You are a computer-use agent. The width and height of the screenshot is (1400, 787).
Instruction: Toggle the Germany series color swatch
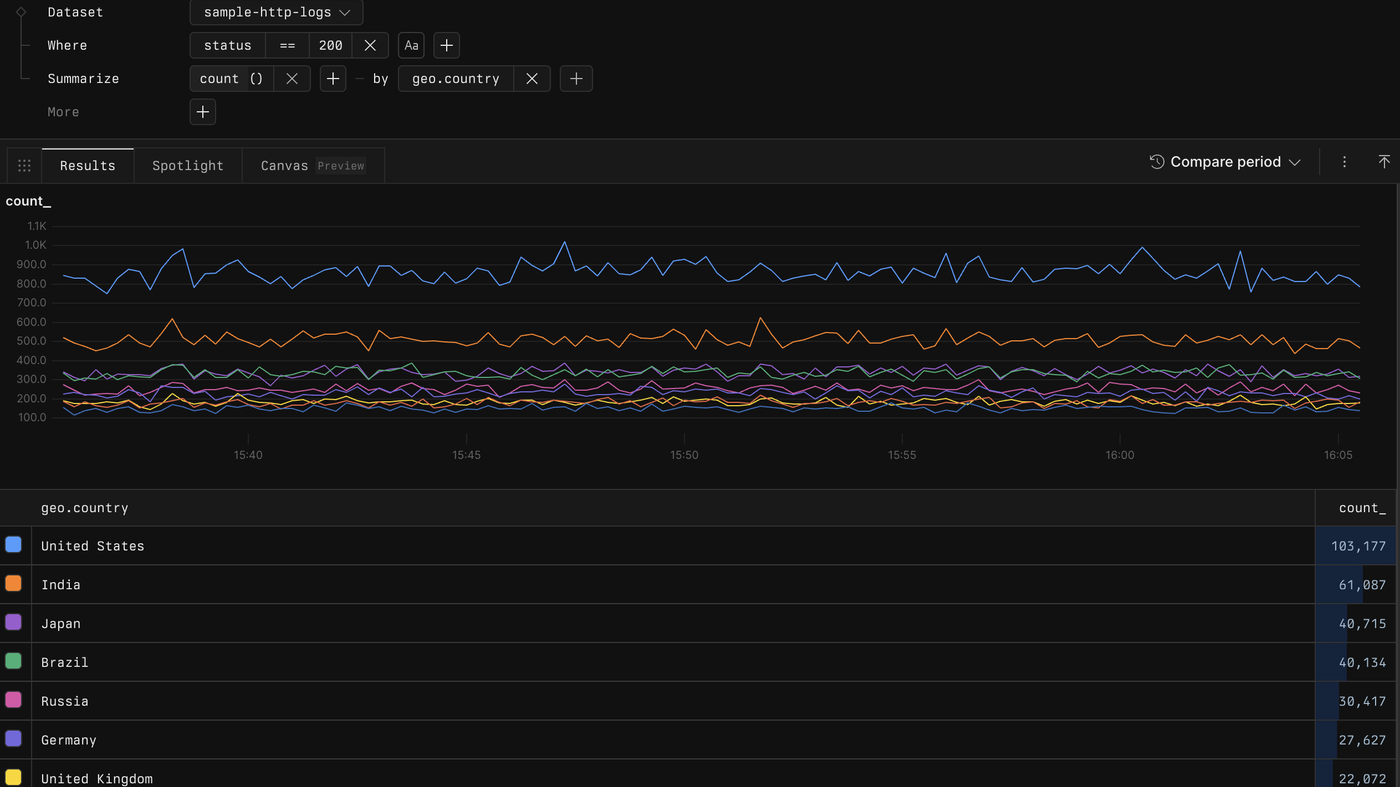click(13, 739)
